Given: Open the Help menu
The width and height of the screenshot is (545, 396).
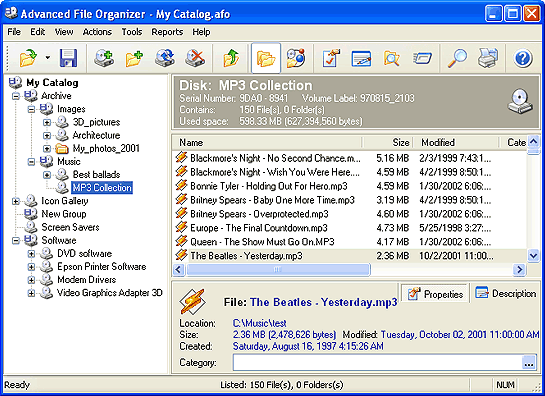Looking at the screenshot, I should (x=201, y=32).
